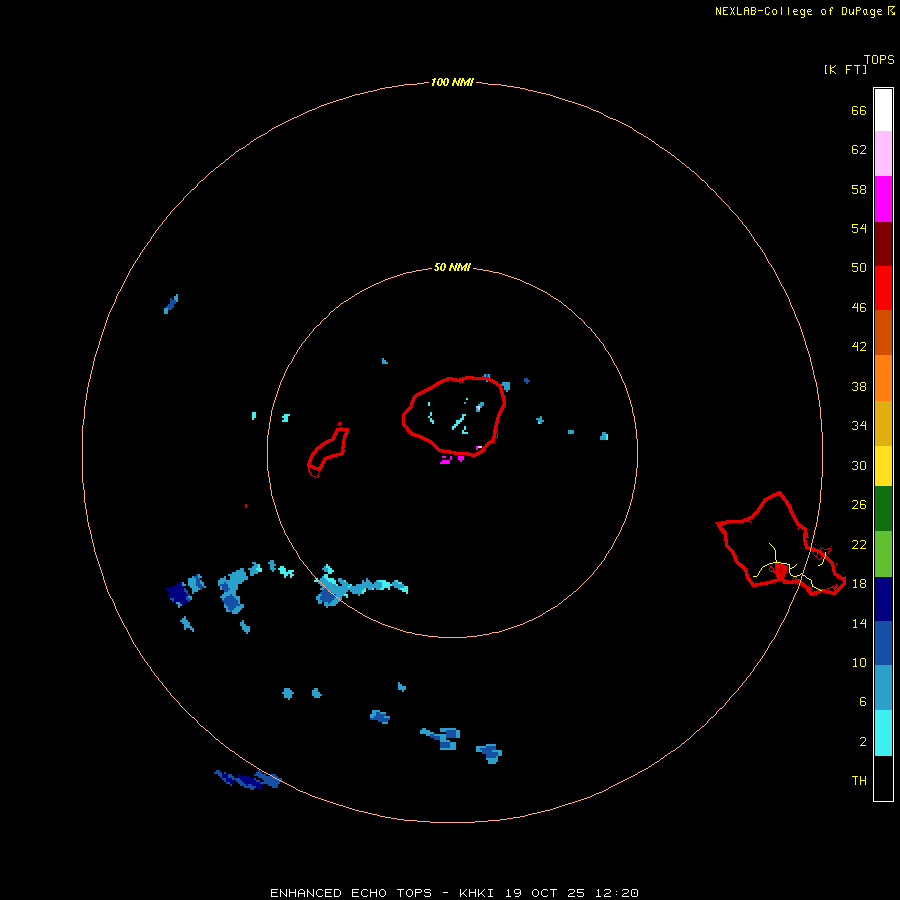Click the light pink swatch near 62
The width and height of the screenshot is (900, 900).
coord(883,154)
